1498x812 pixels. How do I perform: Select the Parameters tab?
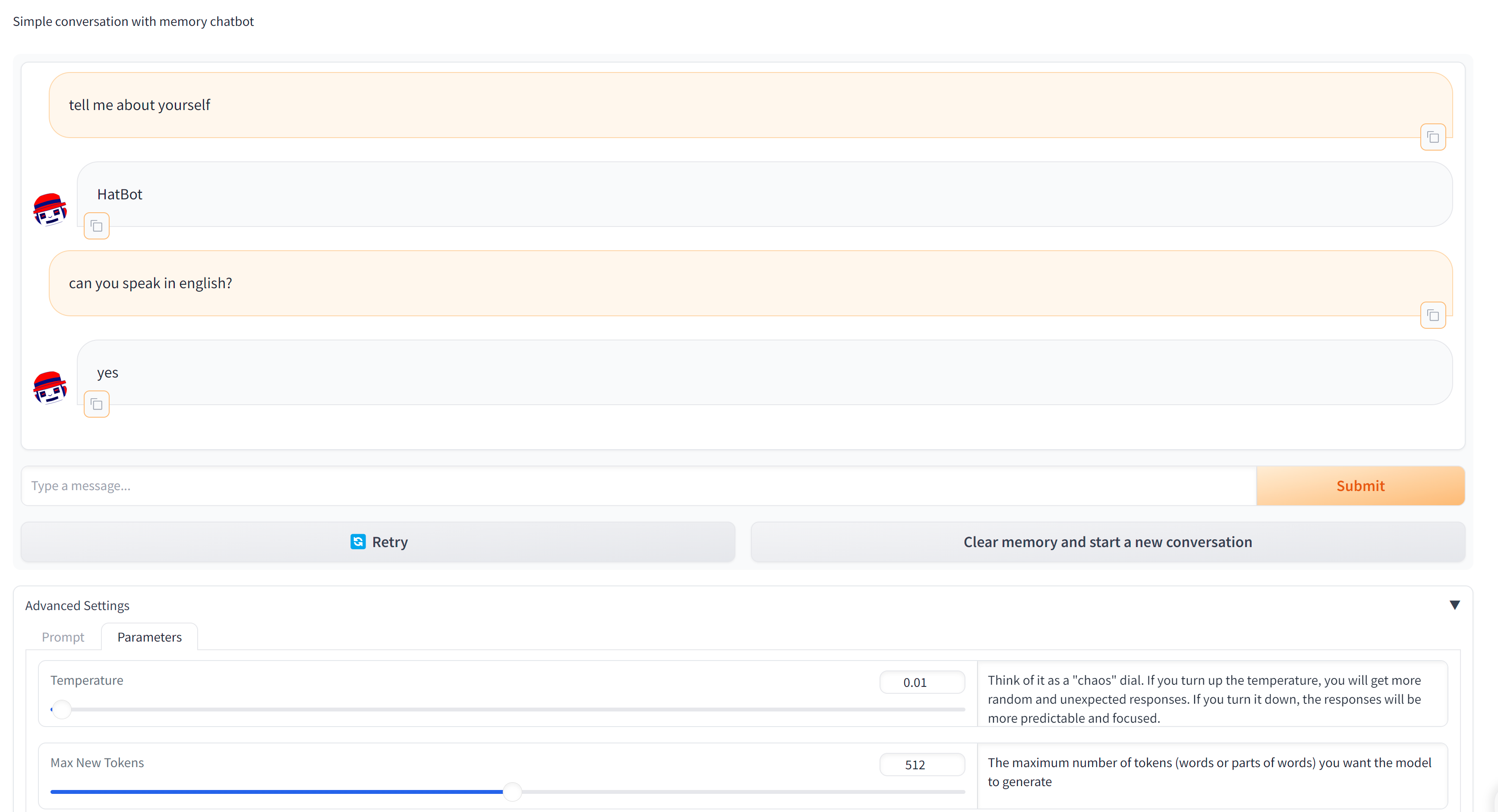pyautogui.click(x=149, y=637)
